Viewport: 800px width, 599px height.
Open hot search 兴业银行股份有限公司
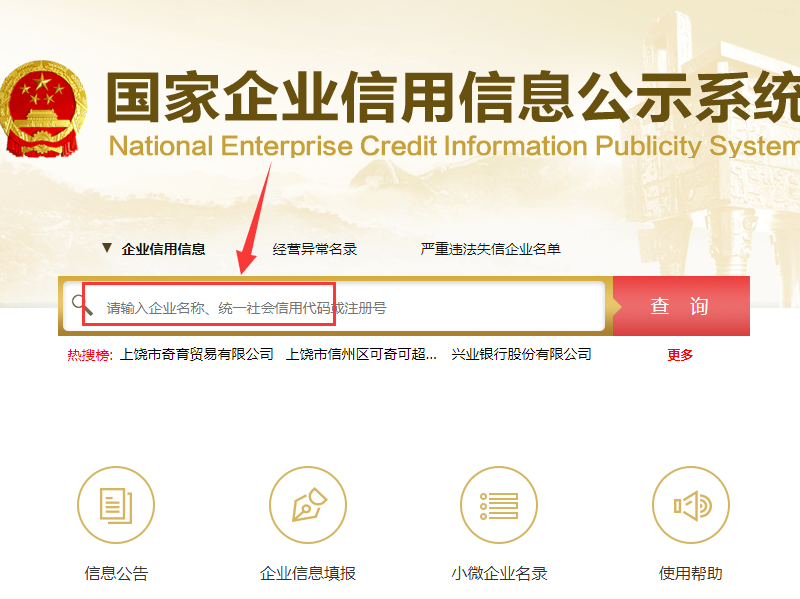[x=521, y=354]
